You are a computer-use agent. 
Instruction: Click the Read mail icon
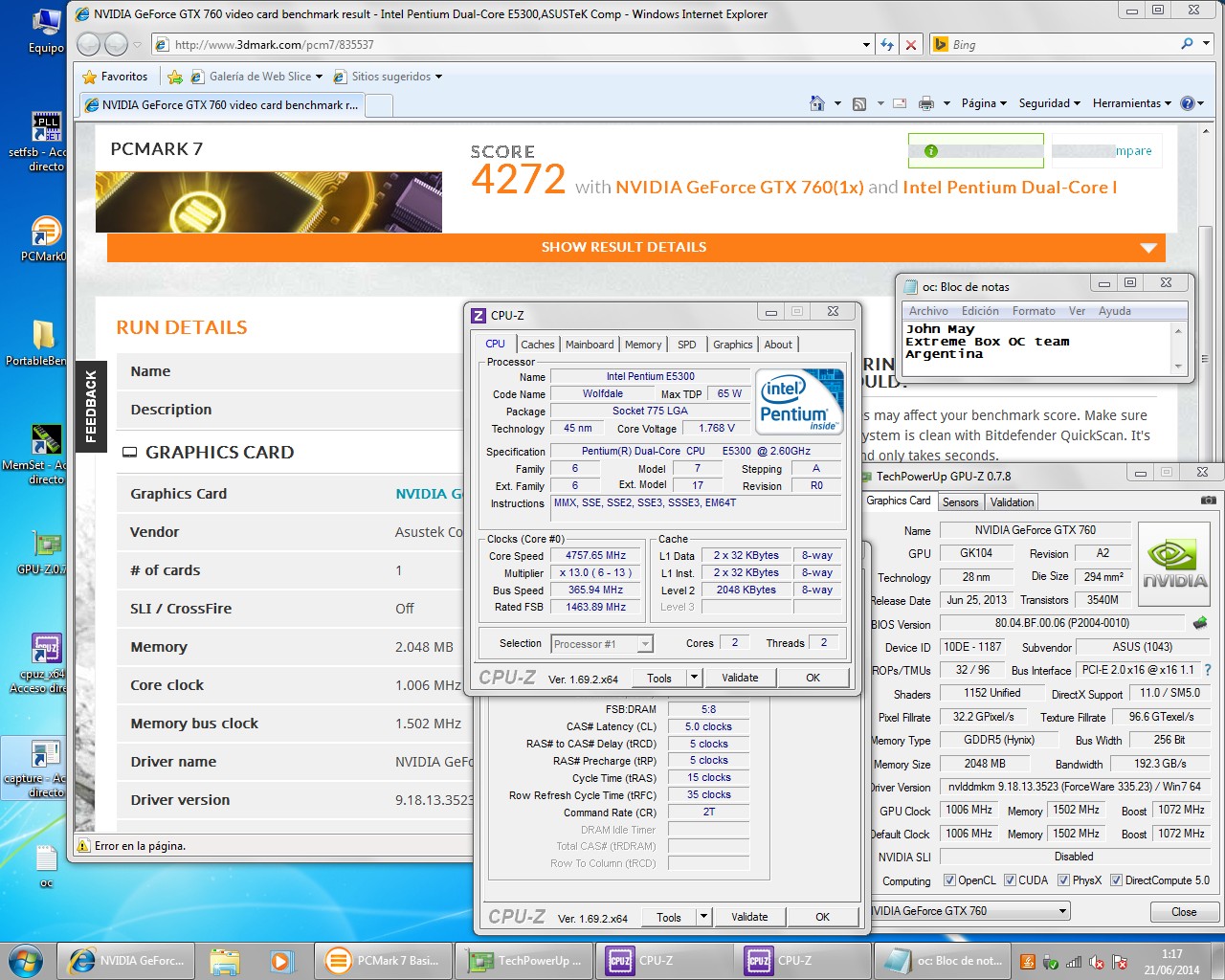coord(900,103)
